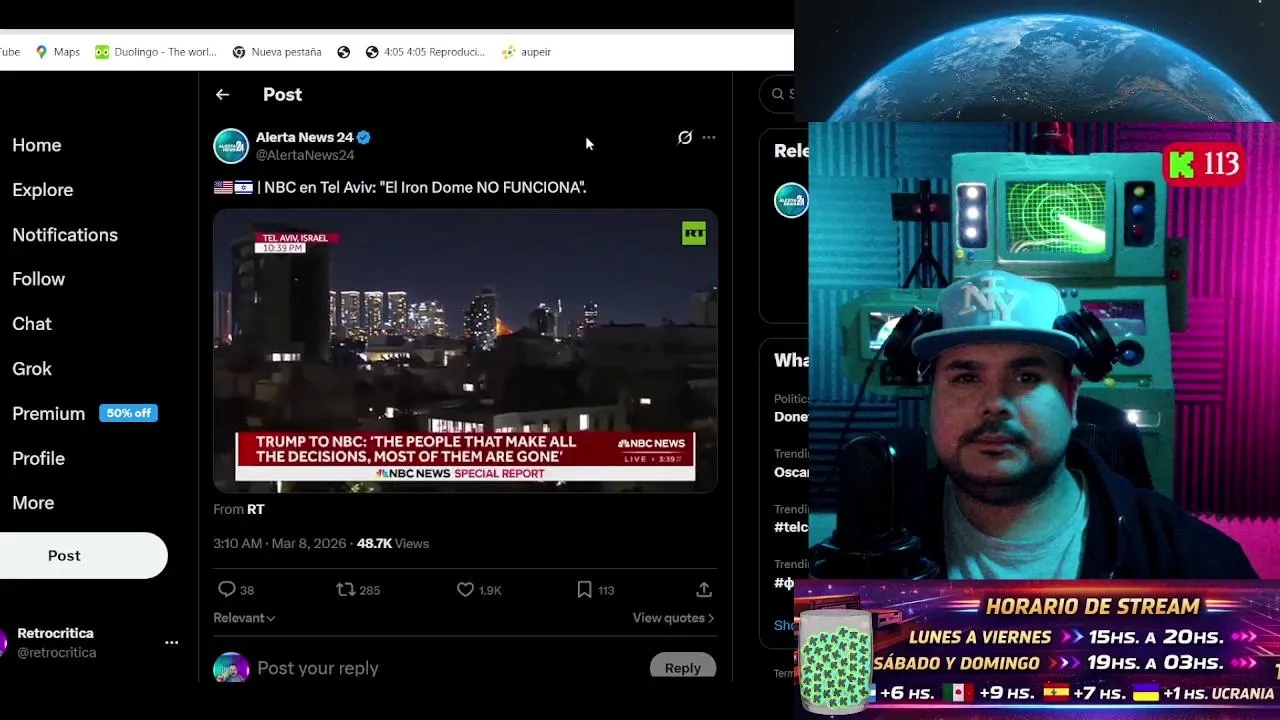Open the 4:05 Reproduci... bookmark
This screenshot has width=1280, height=720.
click(425, 52)
